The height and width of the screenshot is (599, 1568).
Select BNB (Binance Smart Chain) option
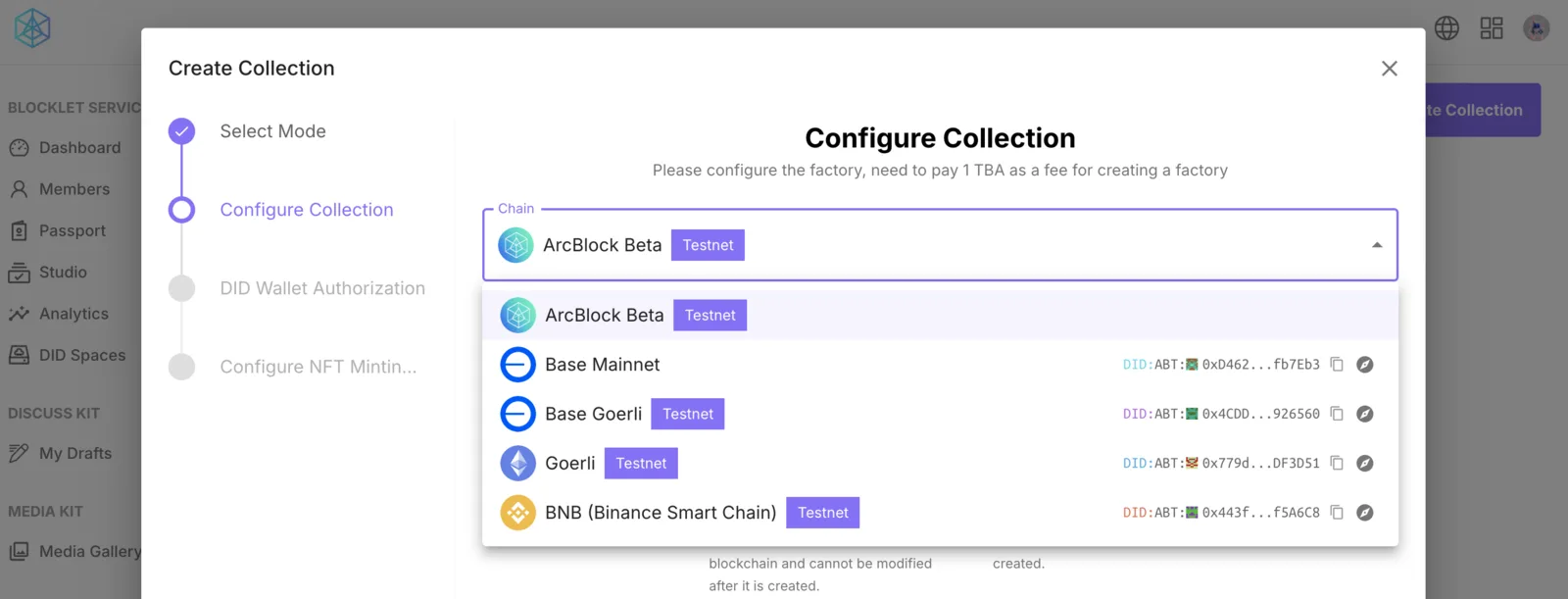(x=940, y=513)
